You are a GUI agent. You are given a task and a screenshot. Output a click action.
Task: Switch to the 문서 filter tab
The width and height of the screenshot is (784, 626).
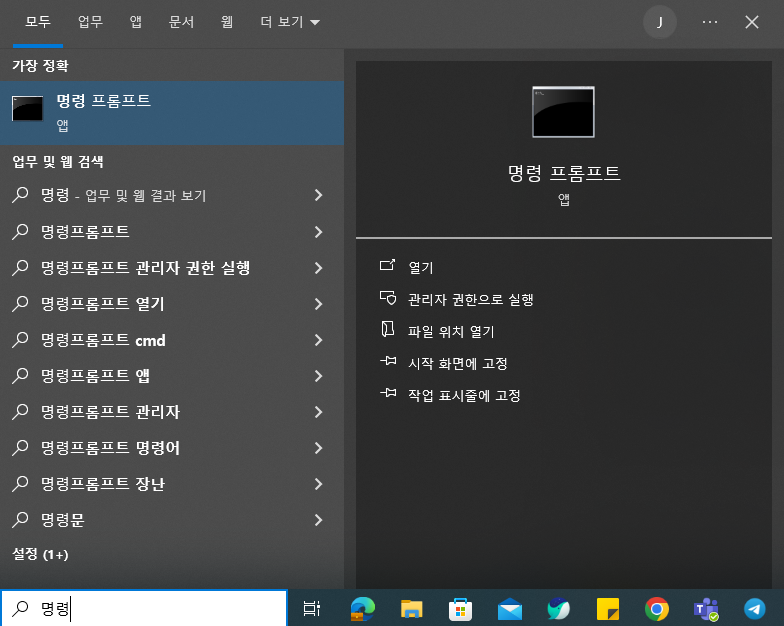(181, 22)
